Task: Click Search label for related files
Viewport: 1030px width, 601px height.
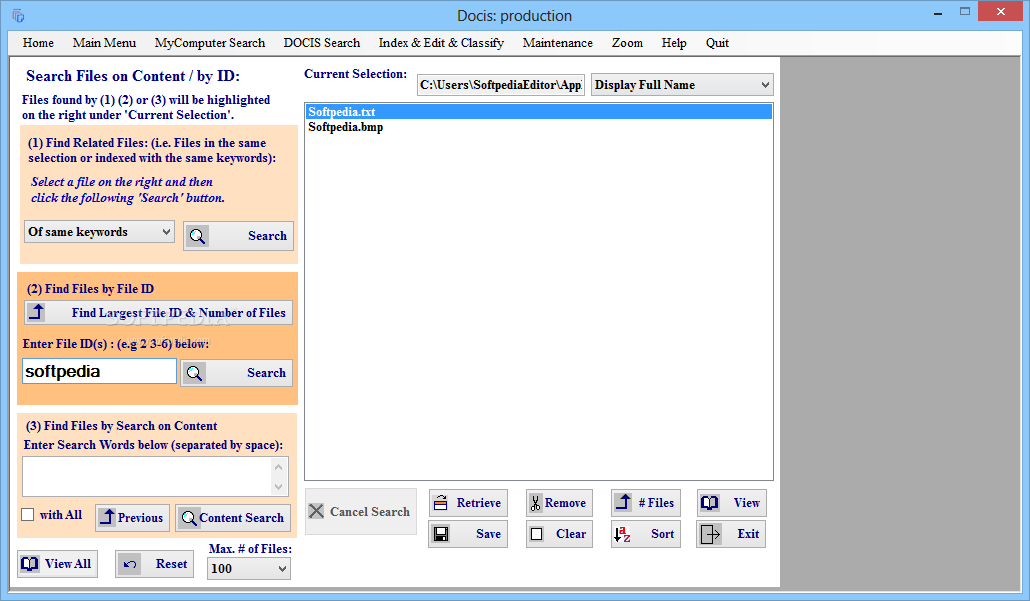Action: click(x=267, y=236)
